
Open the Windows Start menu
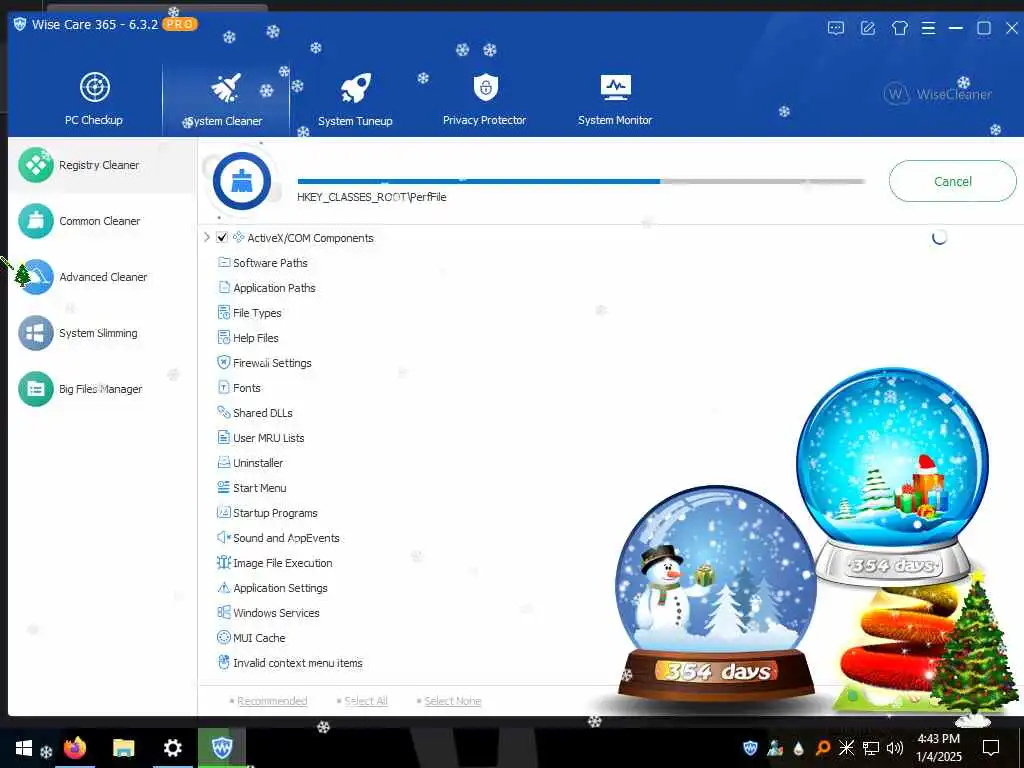pyautogui.click(x=24, y=748)
